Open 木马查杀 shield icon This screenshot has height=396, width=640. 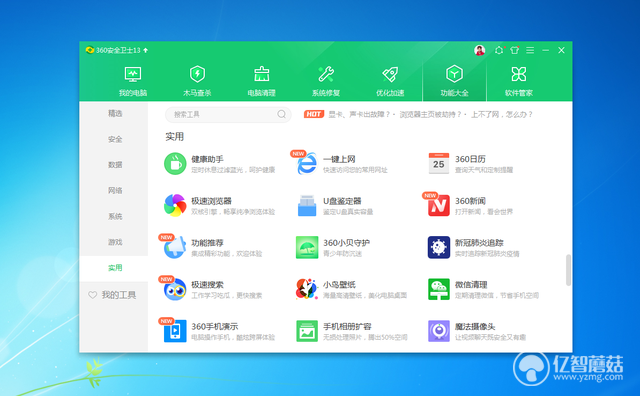tap(197, 74)
